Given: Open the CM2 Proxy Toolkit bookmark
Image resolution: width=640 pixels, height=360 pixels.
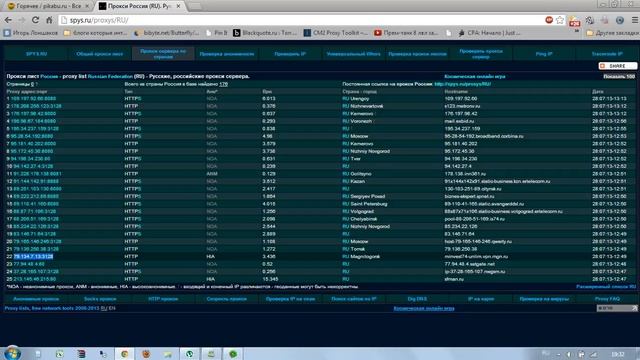Looking at the screenshot, I should coord(336,33).
